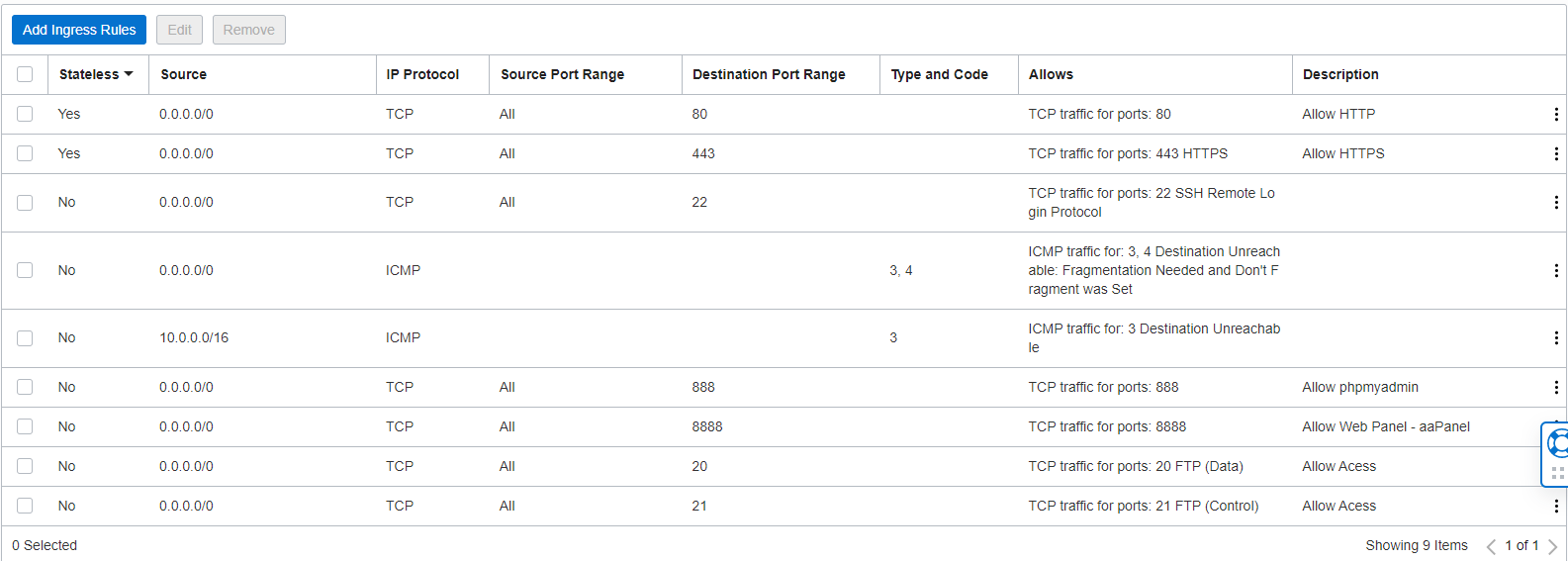The width and height of the screenshot is (1568, 561).
Task: Click the Remove button
Action: point(248,30)
